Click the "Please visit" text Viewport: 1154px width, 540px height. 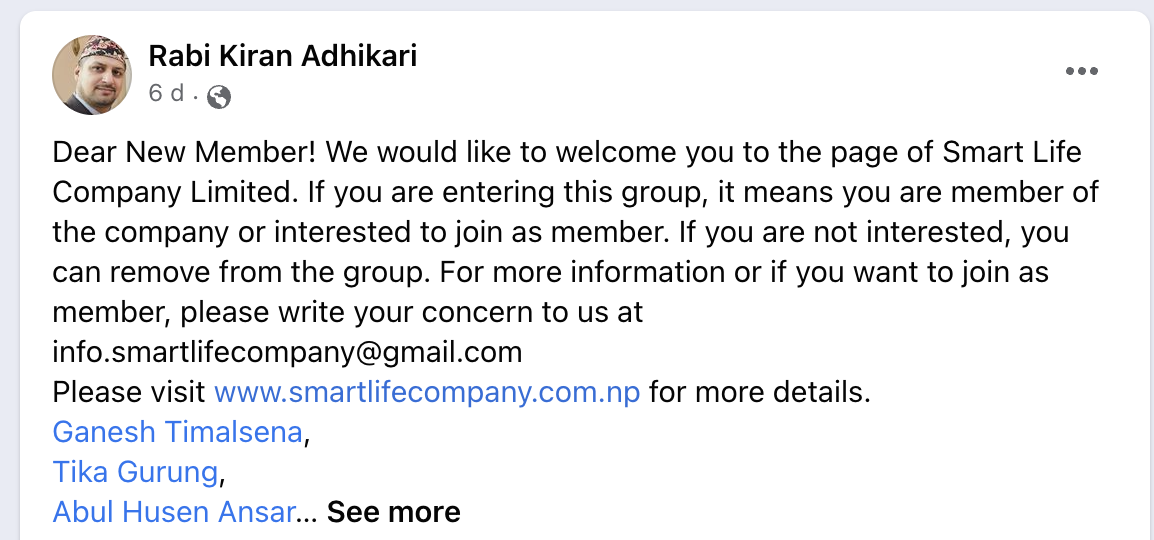[130, 391]
